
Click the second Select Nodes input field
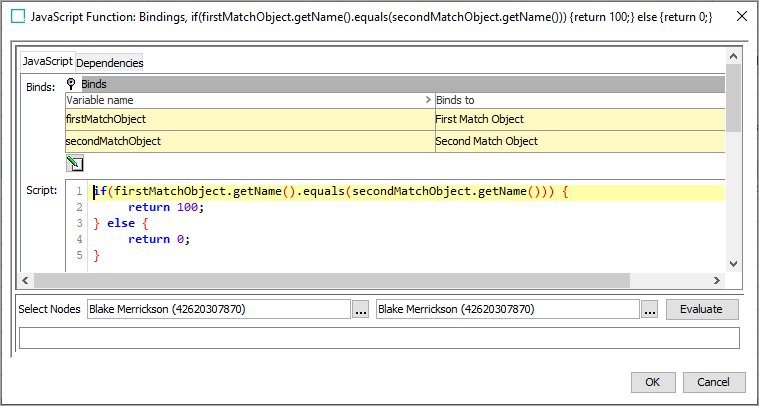[x=508, y=309]
